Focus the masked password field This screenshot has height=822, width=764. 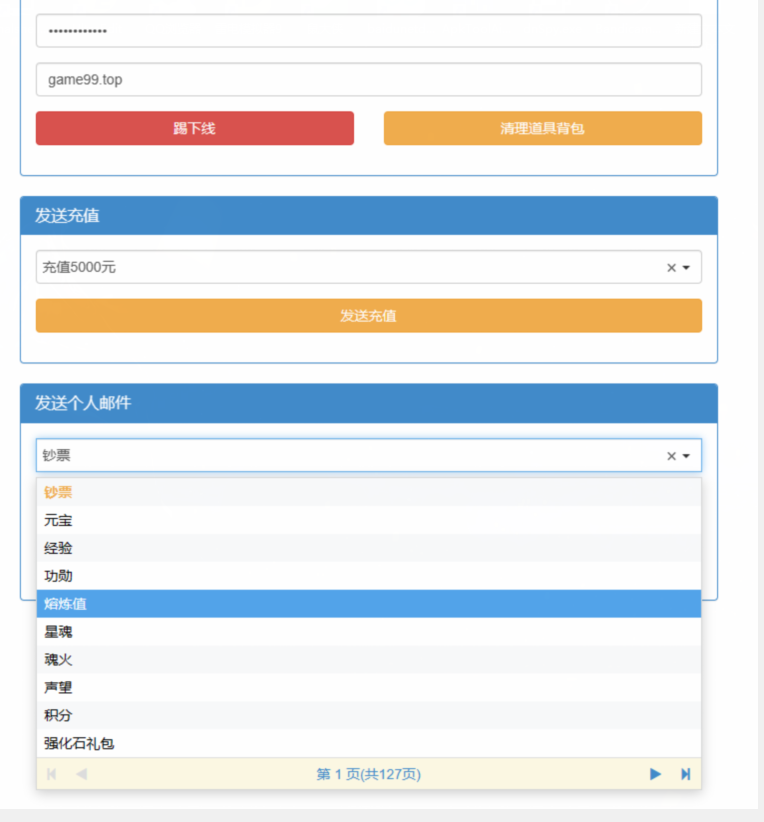tap(368, 31)
